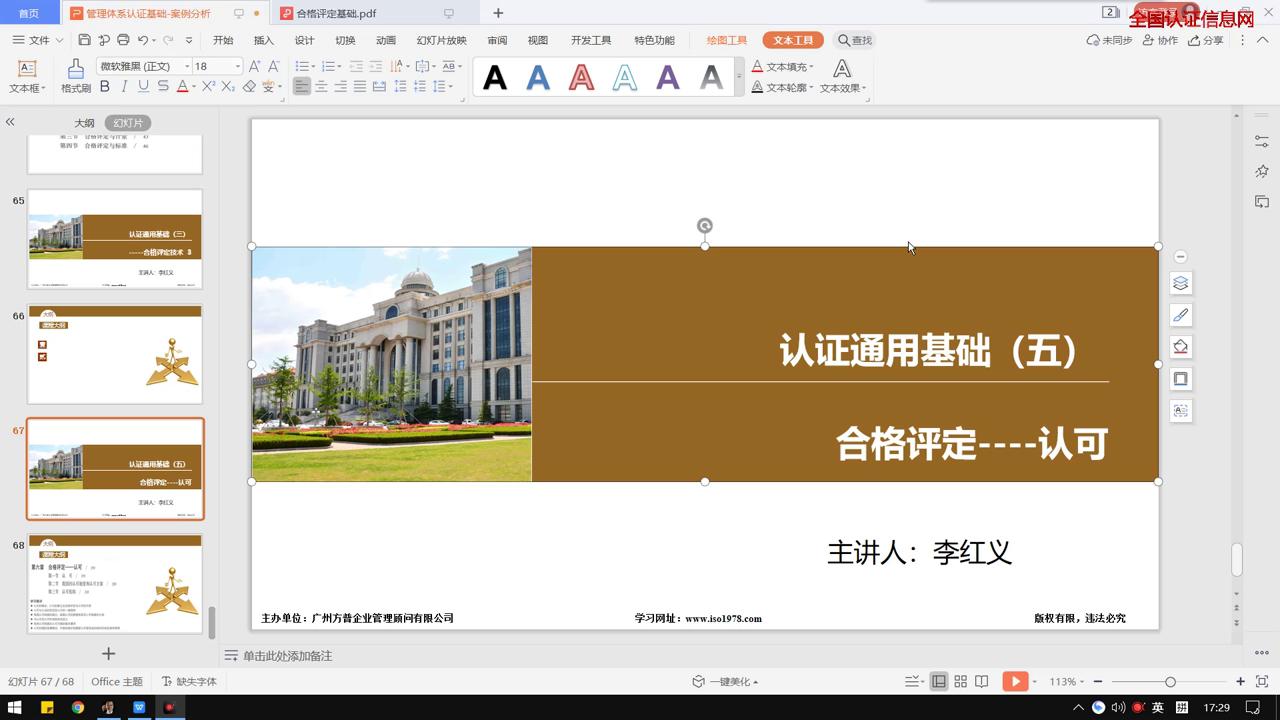Click the 查找 search button
The image size is (1280, 720).
click(855, 40)
